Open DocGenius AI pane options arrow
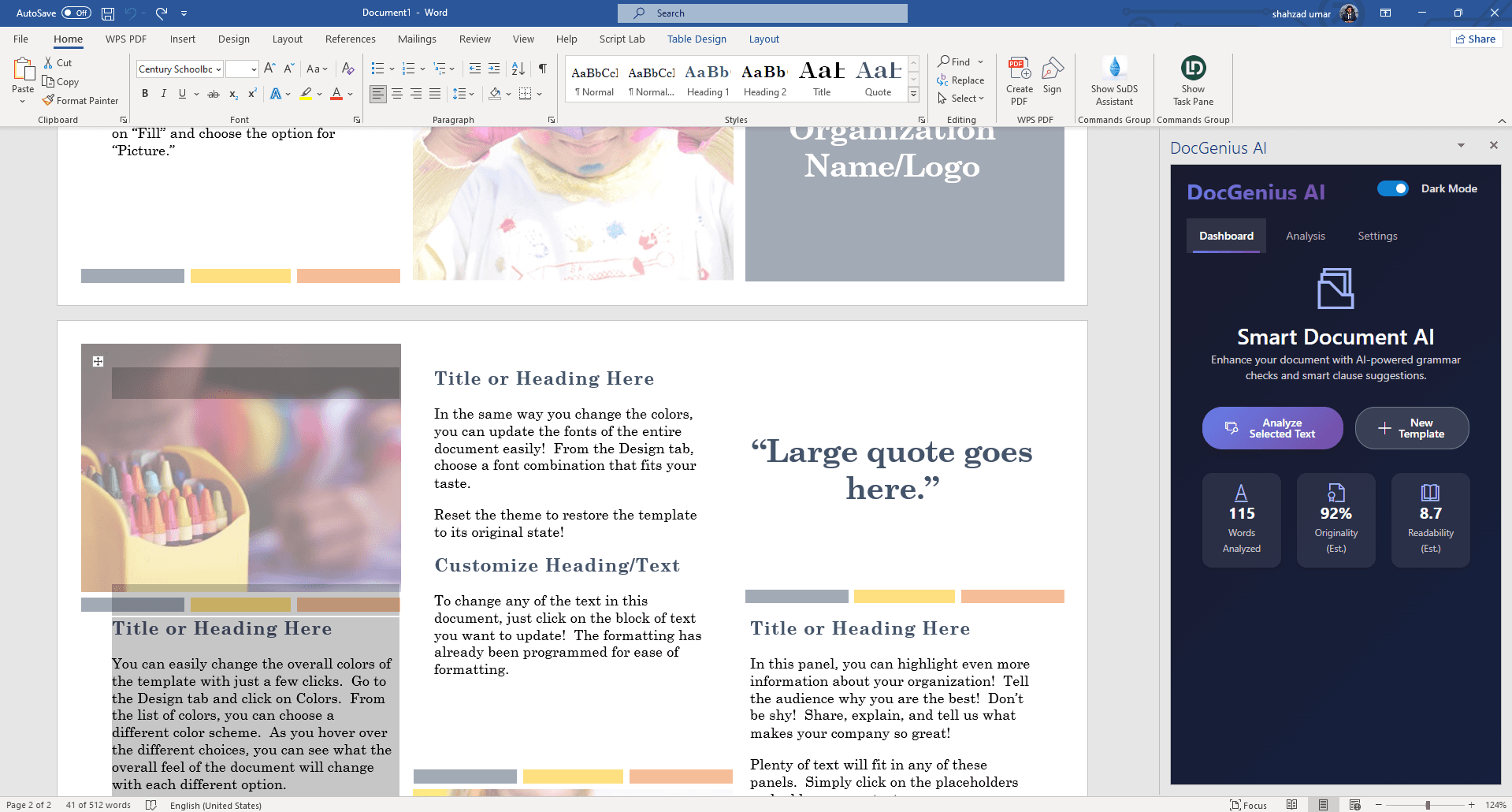1512x812 pixels. tap(1461, 146)
